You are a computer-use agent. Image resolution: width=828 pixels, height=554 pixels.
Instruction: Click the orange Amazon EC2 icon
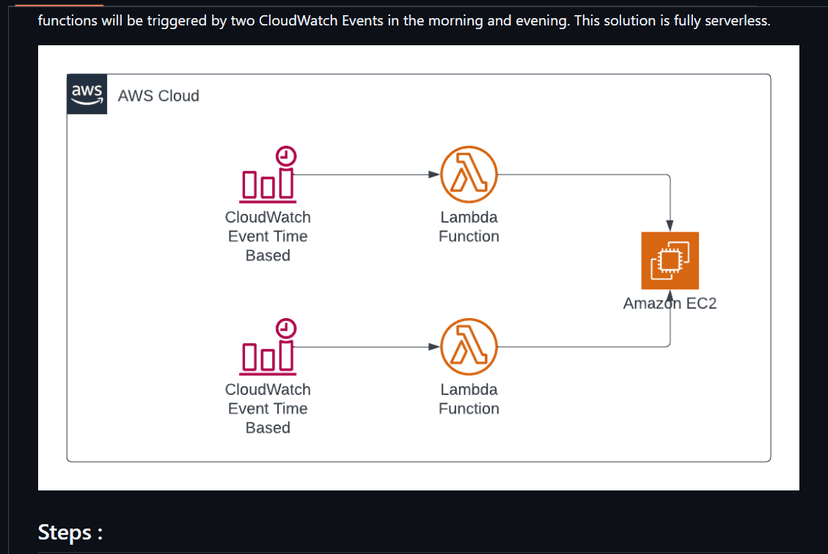[670, 260]
